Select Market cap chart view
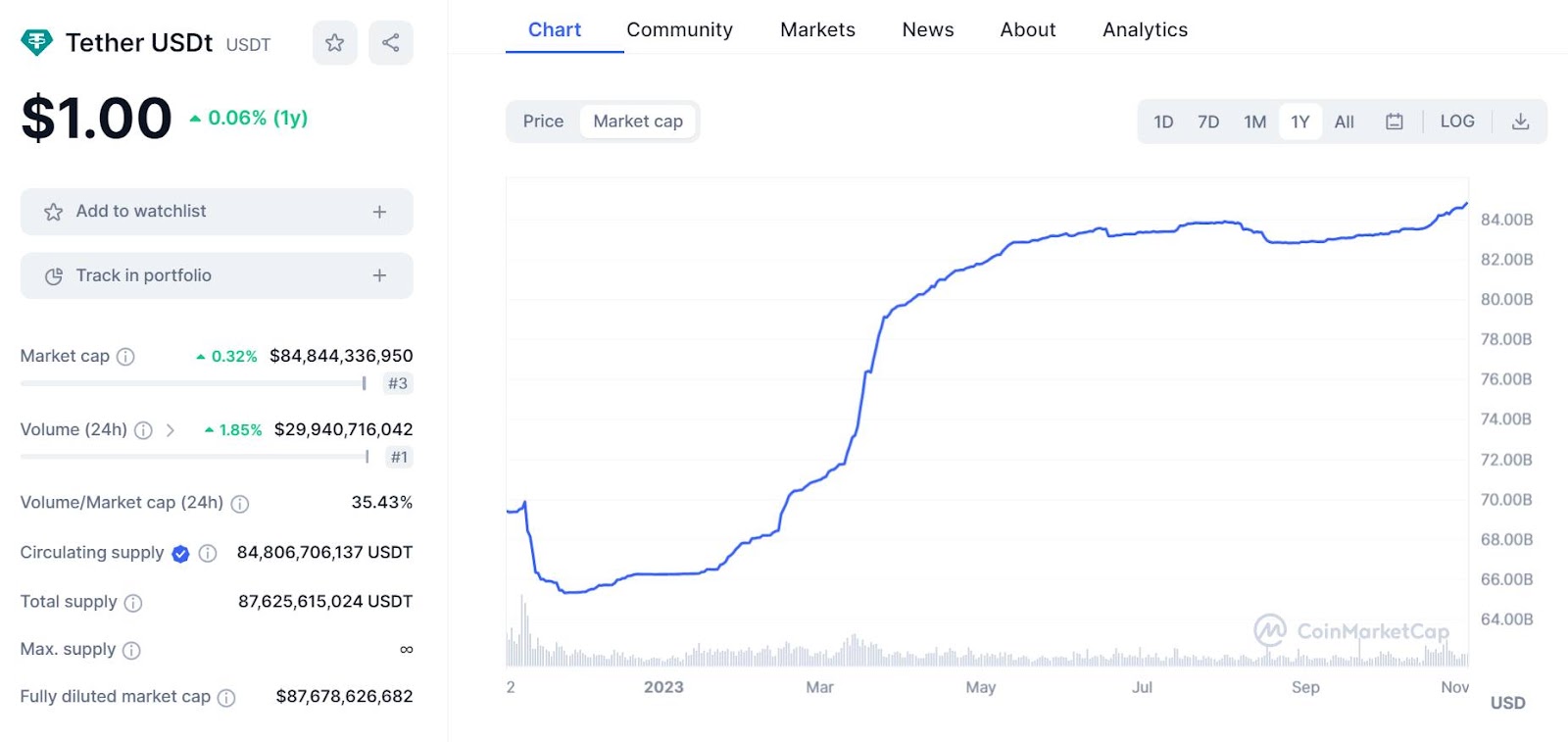Image resolution: width=1568 pixels, height=742 pixels. click(x=638, y=122)
